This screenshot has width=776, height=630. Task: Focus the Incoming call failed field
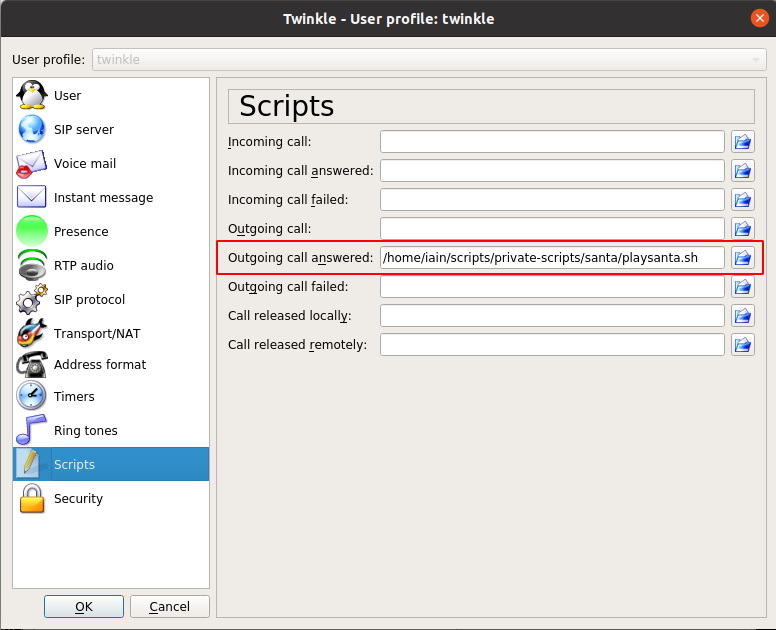[x=552, y=199]
